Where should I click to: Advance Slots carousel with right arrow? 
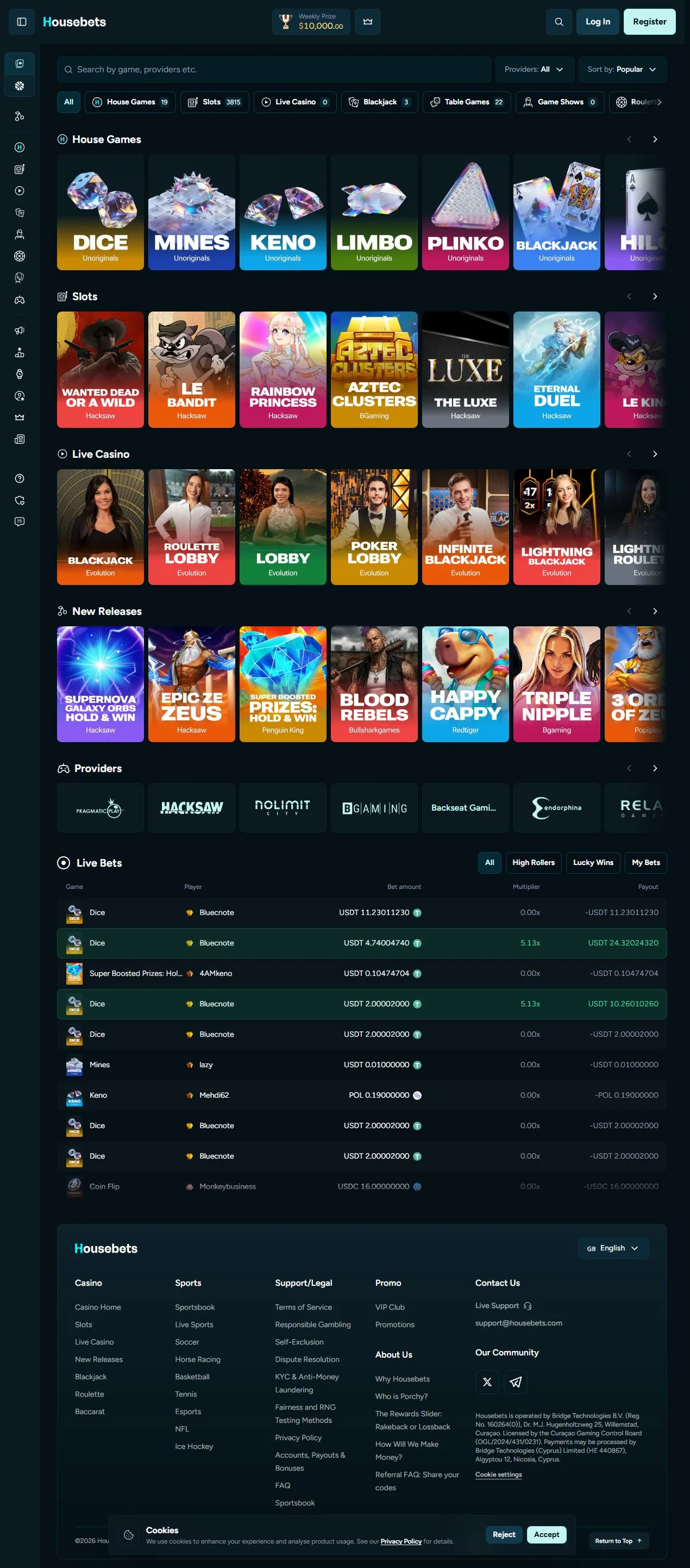(655, 296)
